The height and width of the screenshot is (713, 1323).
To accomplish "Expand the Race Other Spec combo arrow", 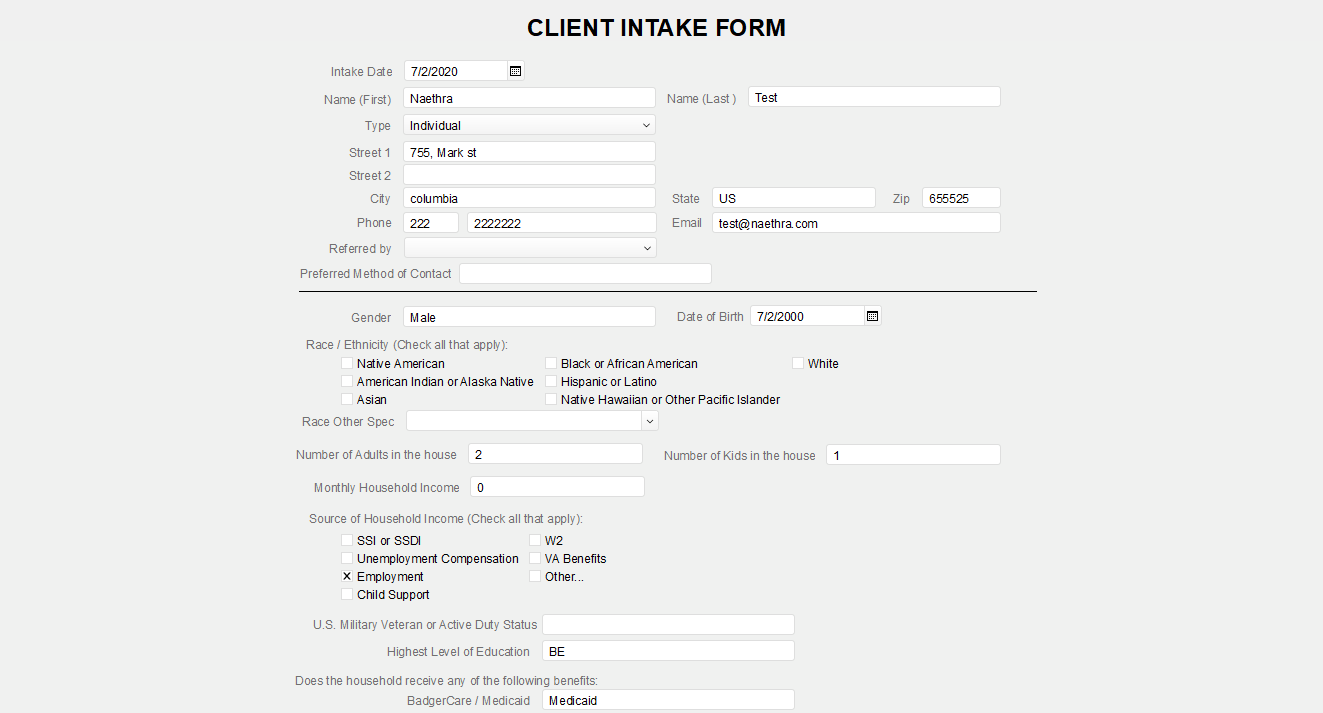I will (x=650, y=421).
